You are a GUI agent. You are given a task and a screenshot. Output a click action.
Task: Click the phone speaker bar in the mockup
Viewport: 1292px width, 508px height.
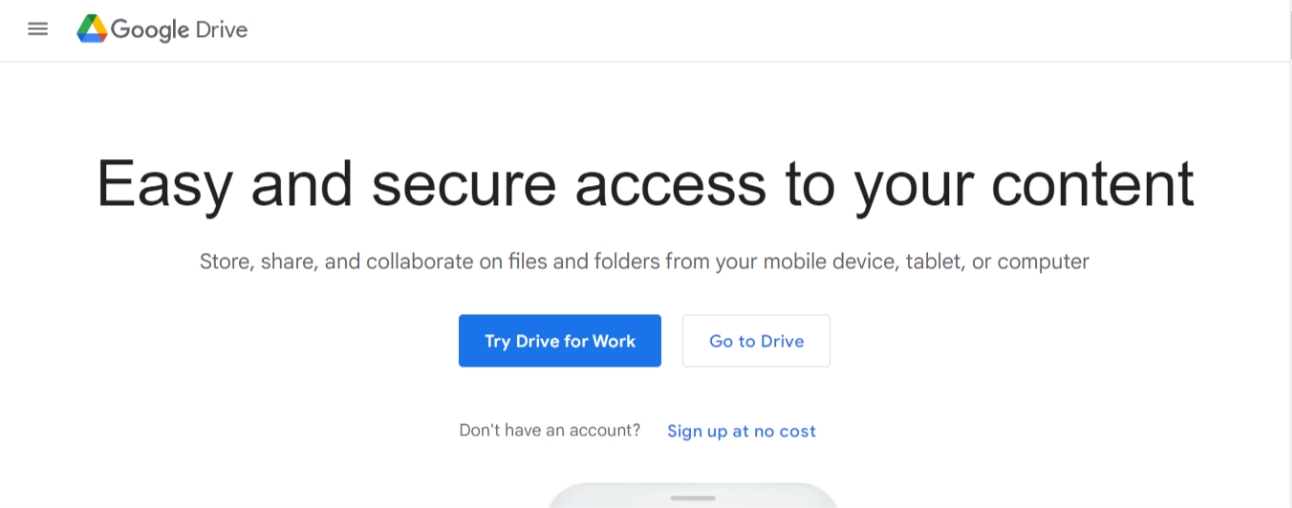coord(692,498)
